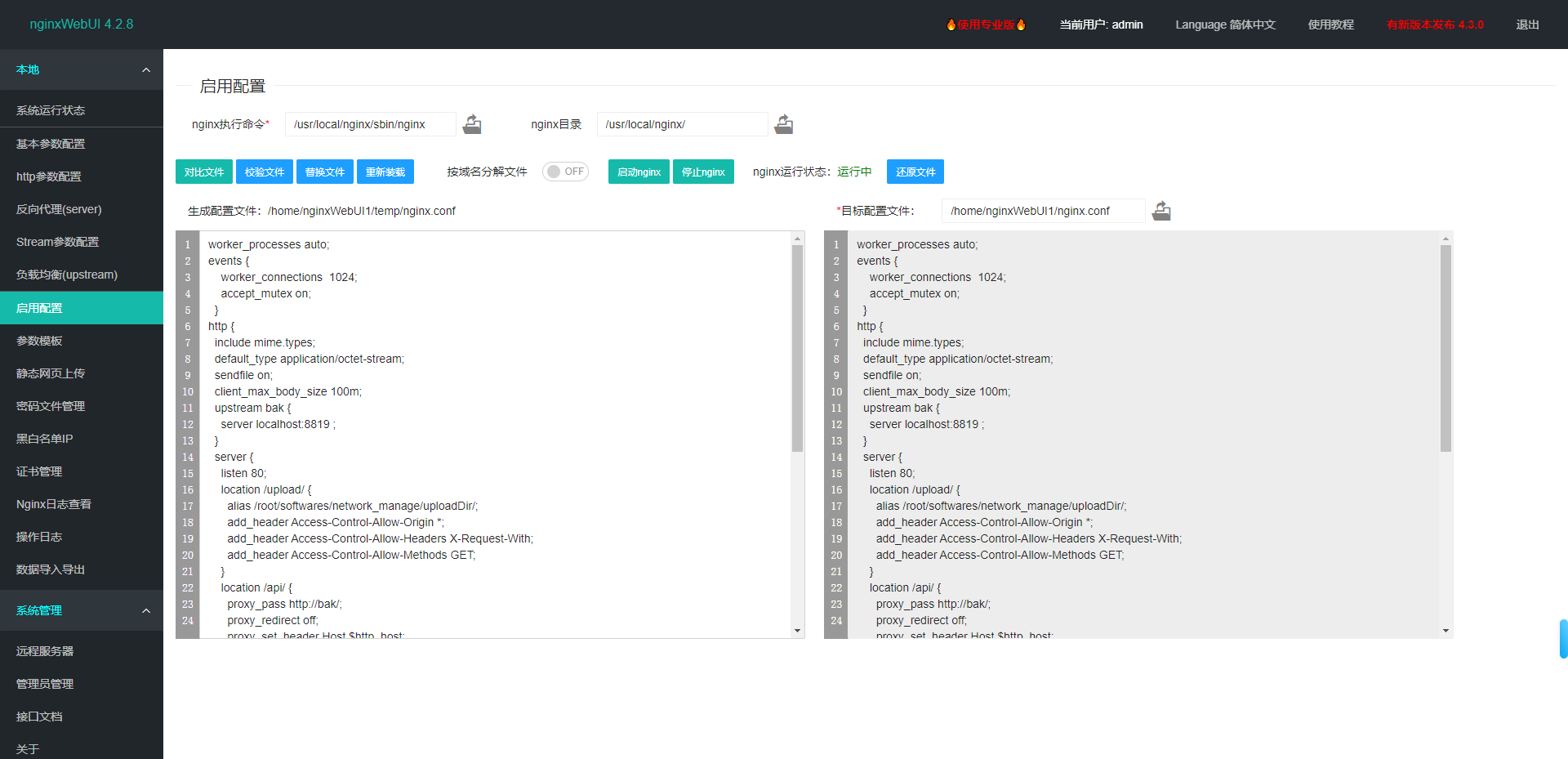1568x759 pixels.
Task: Click the 替换文件 button
Action: [325, 172]
